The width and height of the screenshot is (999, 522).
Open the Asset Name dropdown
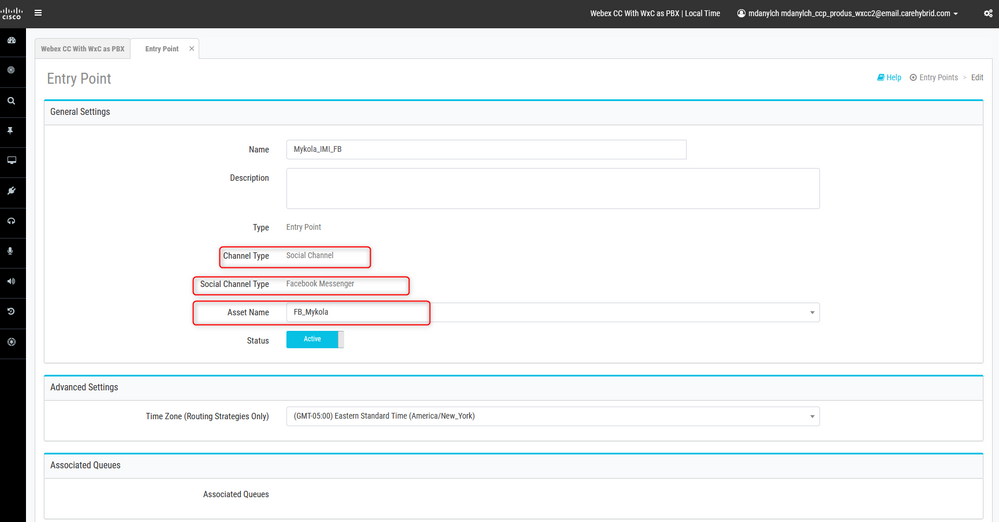552,312
